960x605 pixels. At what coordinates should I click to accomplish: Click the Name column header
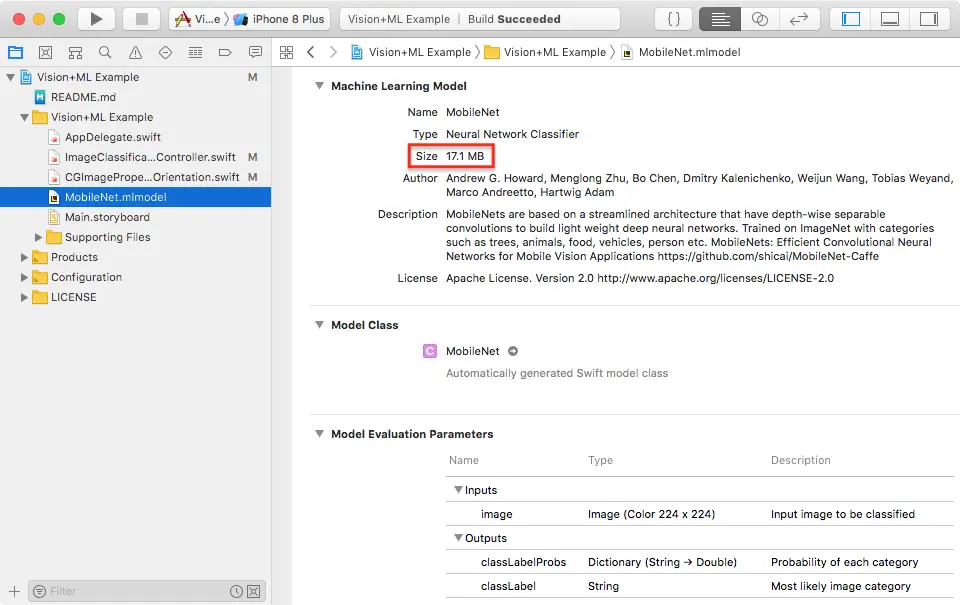(x=463, y=460)
